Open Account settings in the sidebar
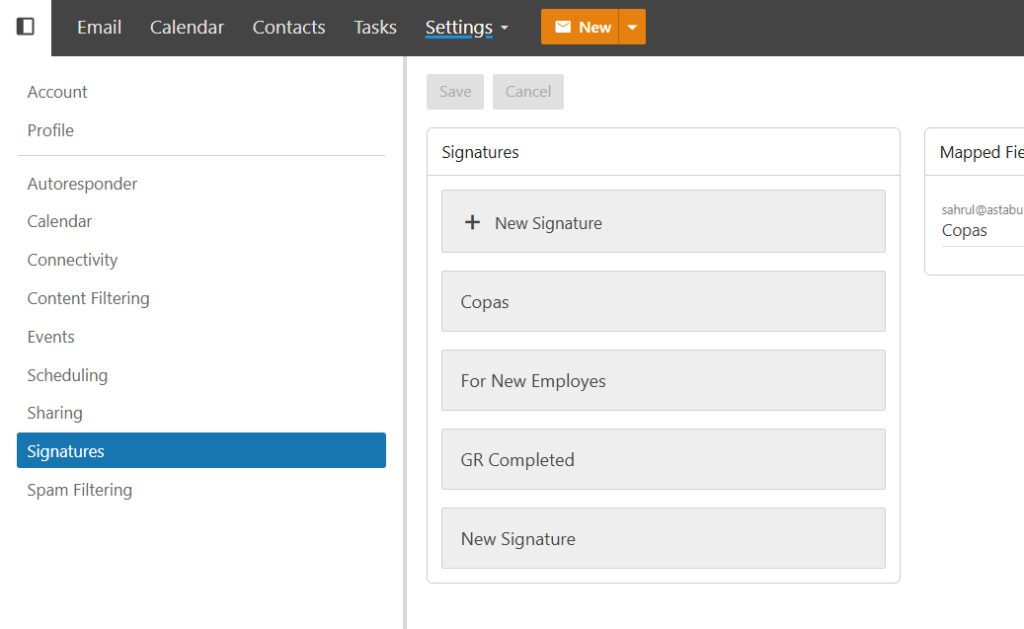 (57, 92)
